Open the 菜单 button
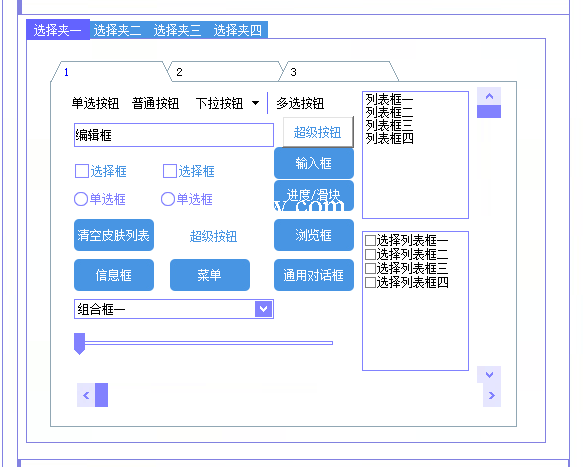 pyautogui.click(x=210, y=275)
